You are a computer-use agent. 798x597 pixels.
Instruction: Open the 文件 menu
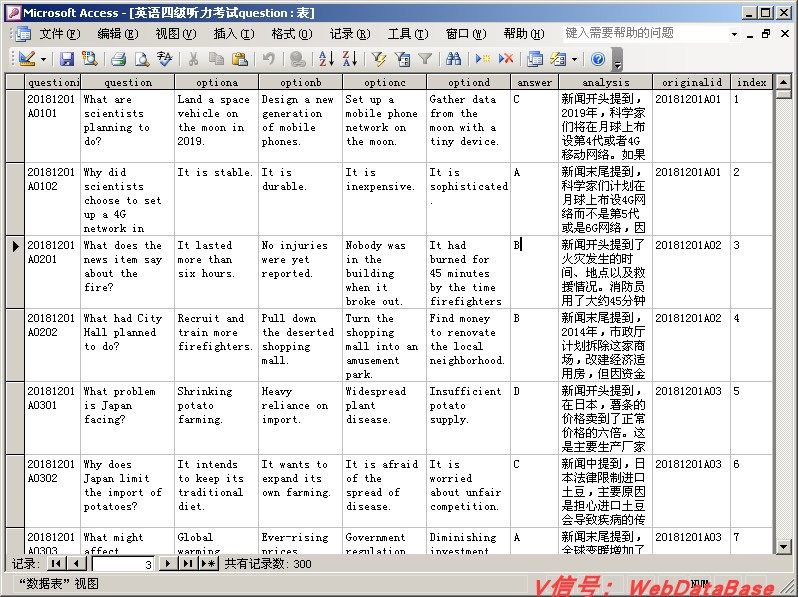click(x=60, y=34)
